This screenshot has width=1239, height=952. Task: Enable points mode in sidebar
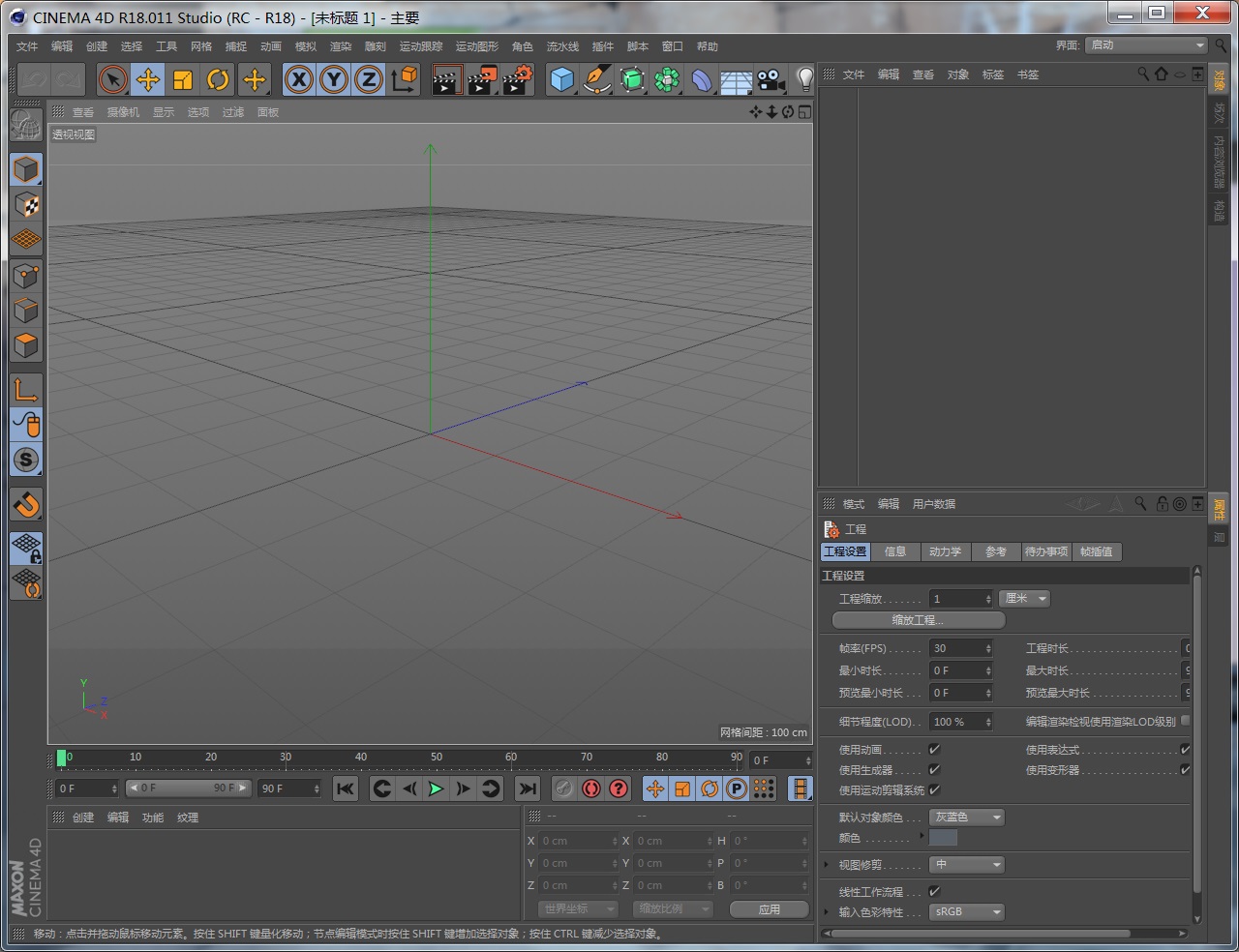pyautogui.click(x=26, y=276)
